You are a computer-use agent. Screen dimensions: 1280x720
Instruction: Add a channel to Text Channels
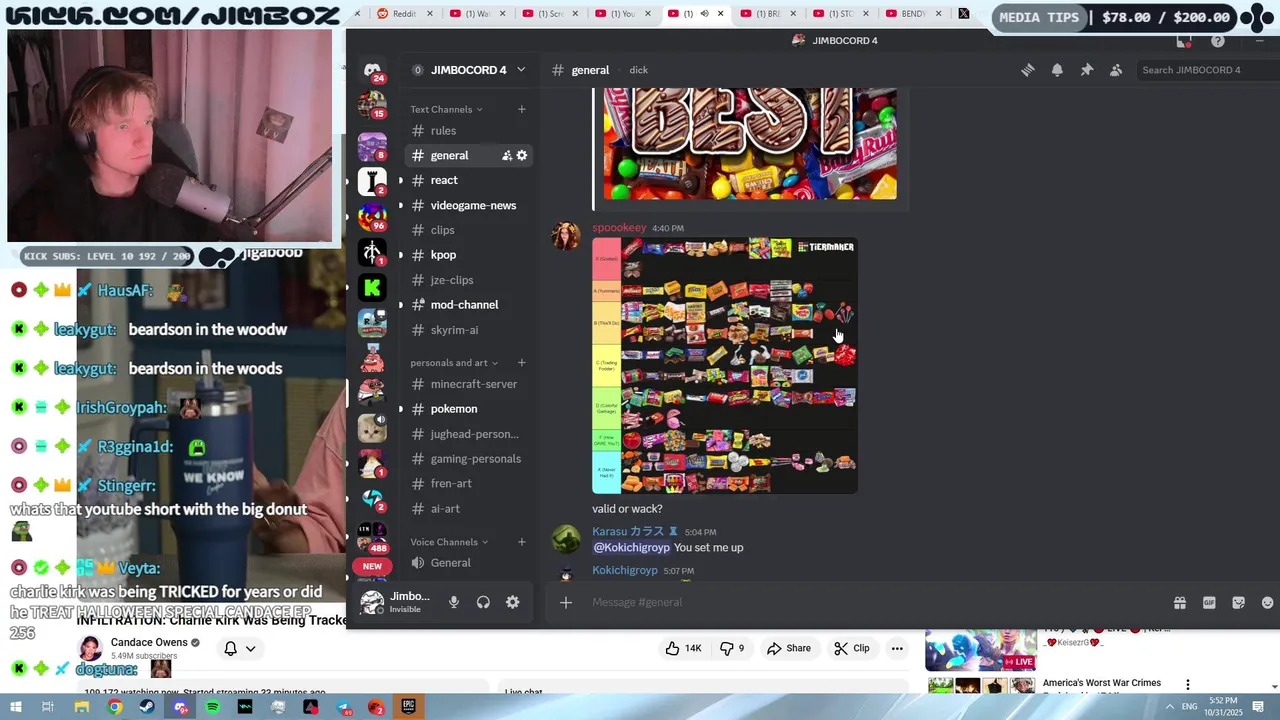pyautogui.click(x=521, y=109)
